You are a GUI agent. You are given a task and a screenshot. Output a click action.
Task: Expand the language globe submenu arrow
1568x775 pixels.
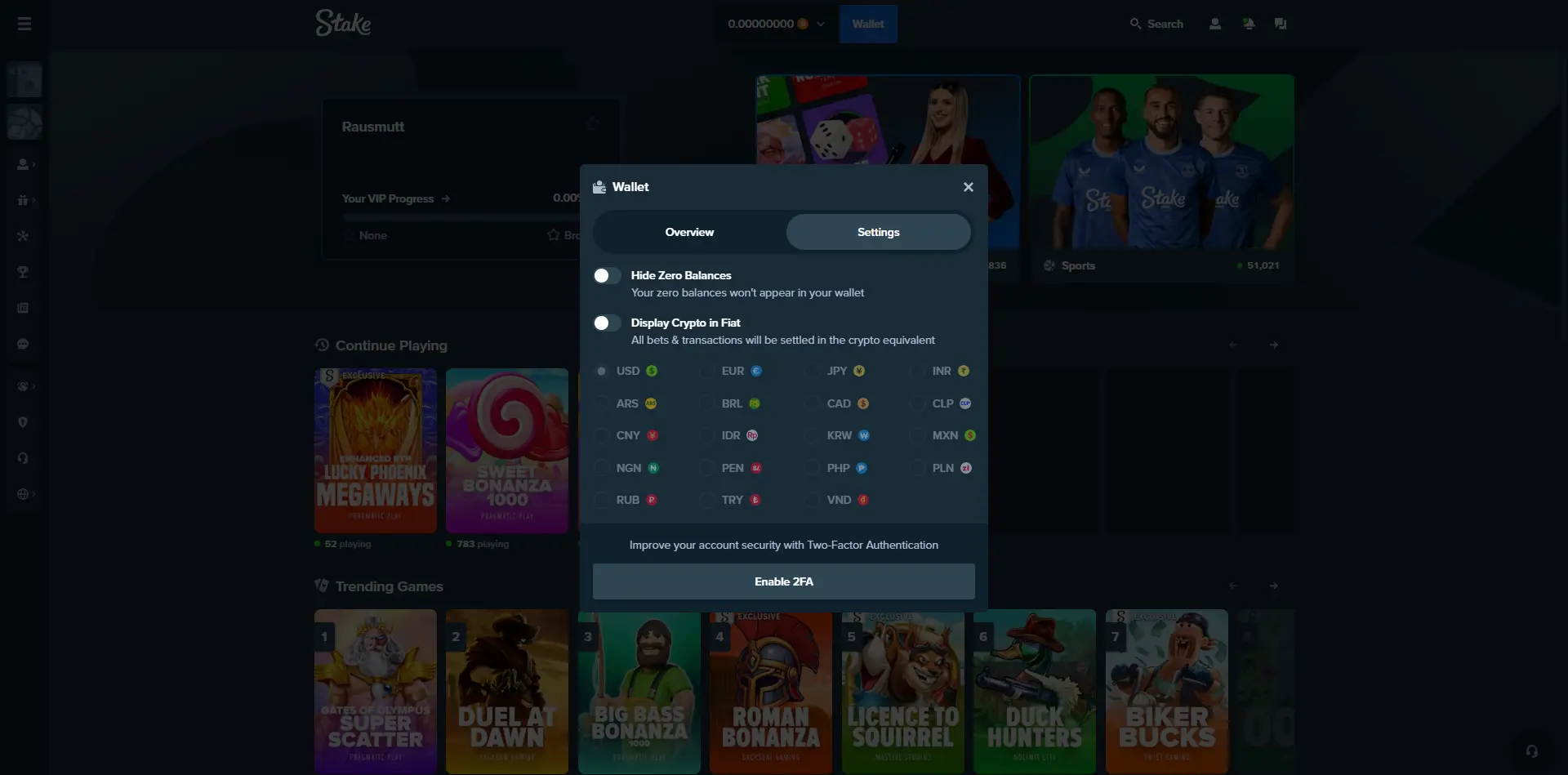[x=33, y=494]
